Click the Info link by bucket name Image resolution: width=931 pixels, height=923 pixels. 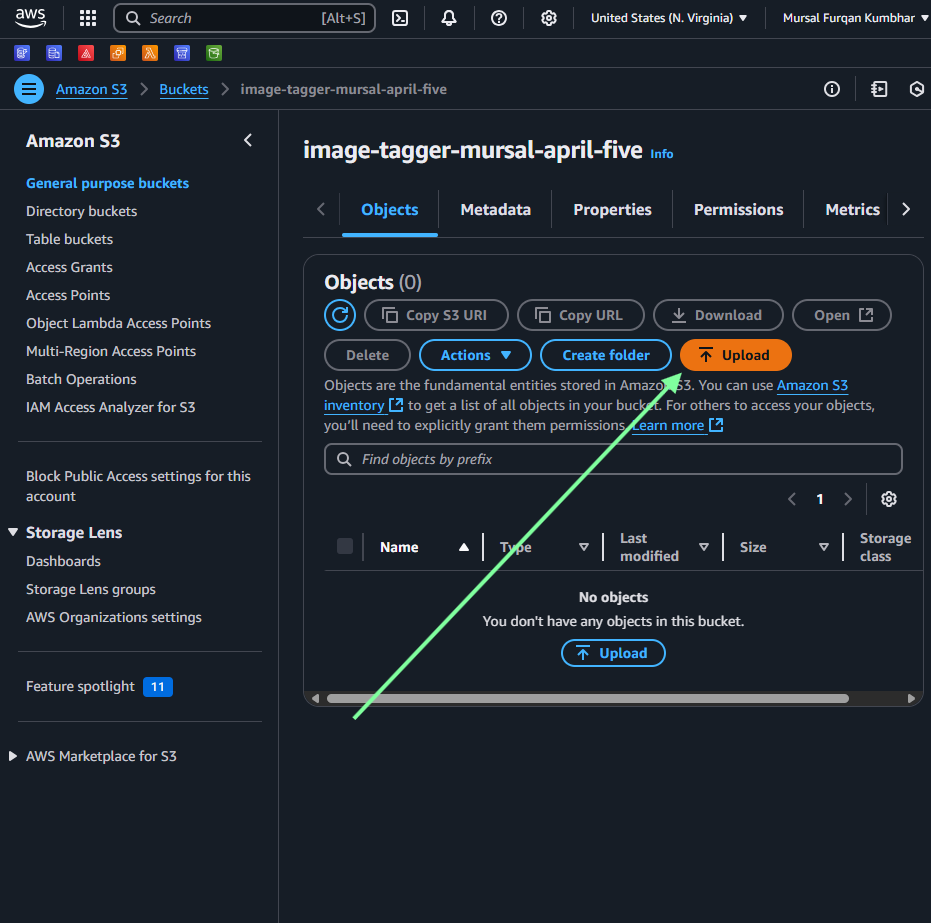tap(661, 154)
